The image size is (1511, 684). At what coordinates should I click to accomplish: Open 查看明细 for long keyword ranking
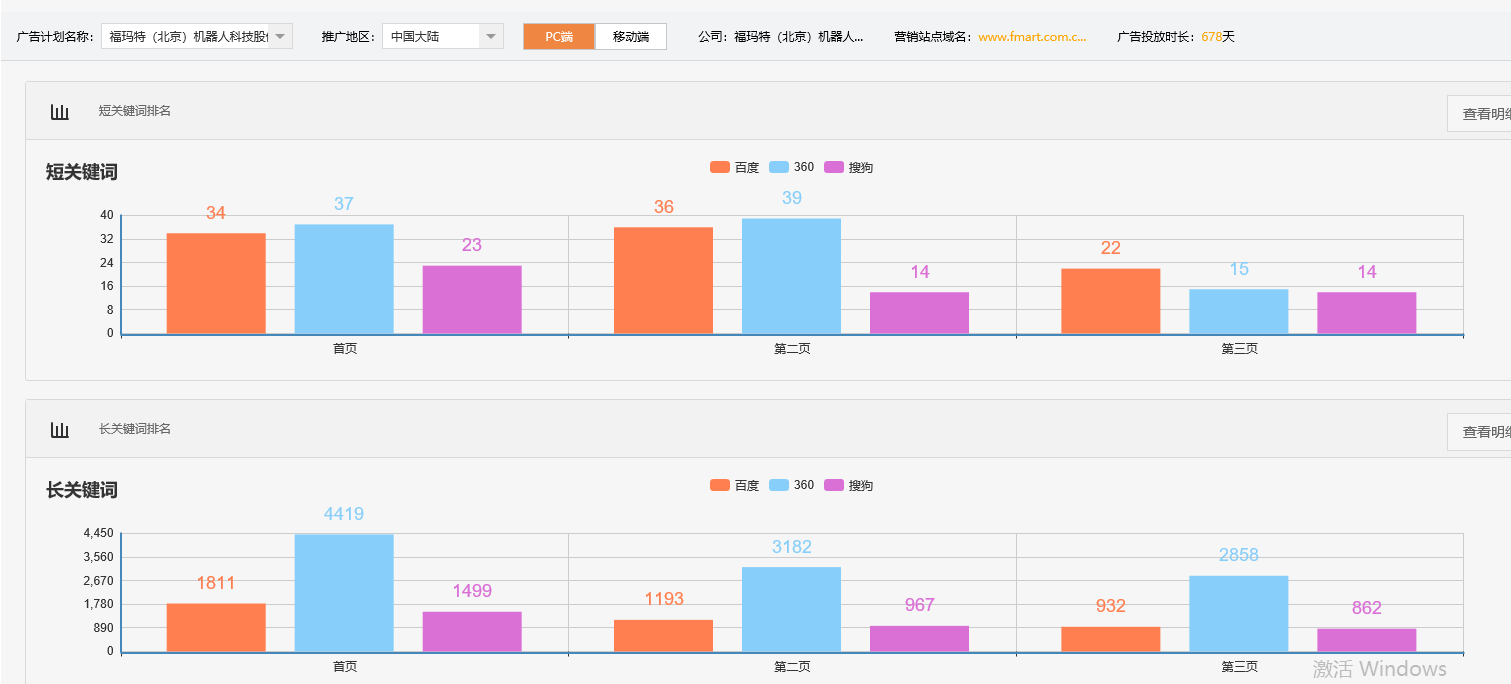[x=1480, y=432]
